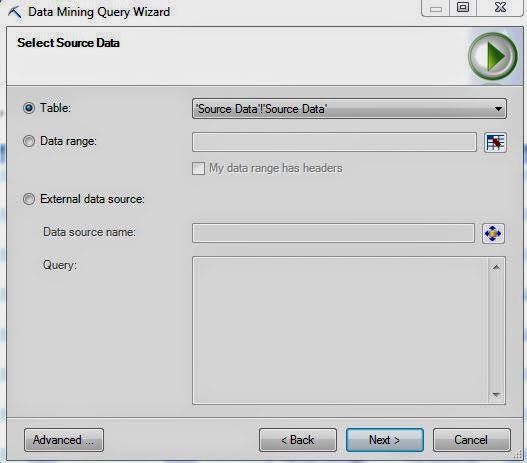The image size is (527, 463).
Task: Click the Data range input field
Action: tap(334, 142)
